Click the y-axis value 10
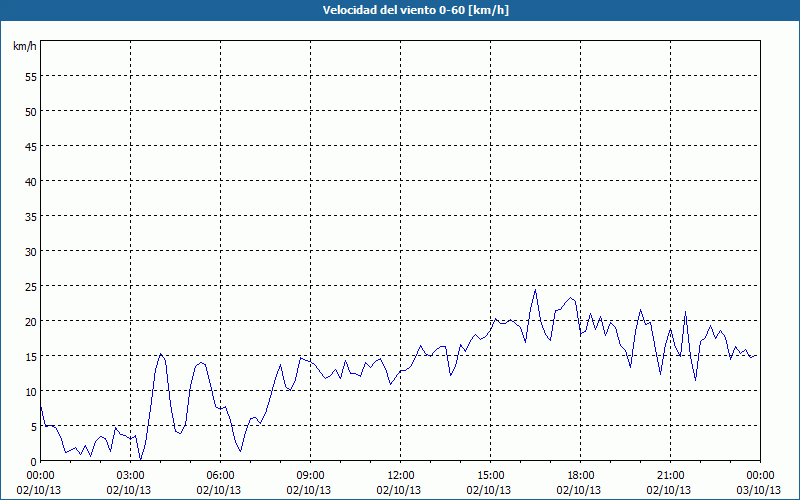 click(x=31, y=391)
